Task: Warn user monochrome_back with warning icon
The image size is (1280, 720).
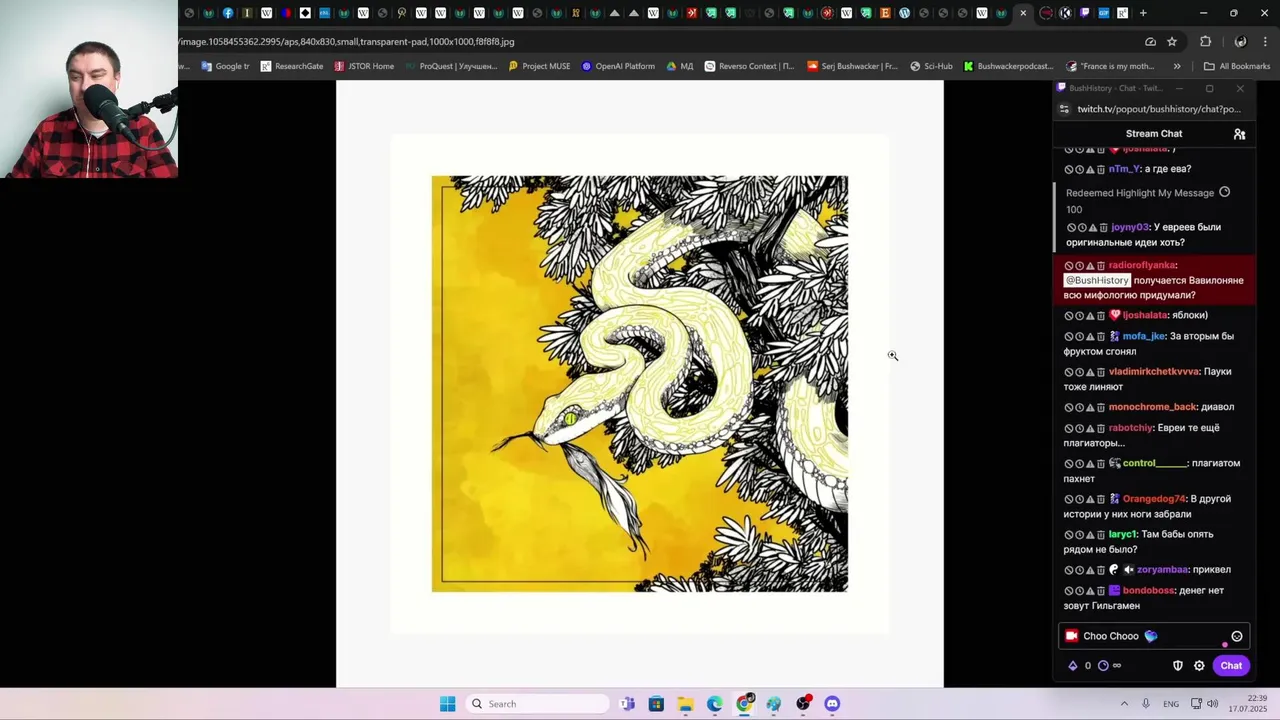Action: click(x=1091, y=408)
